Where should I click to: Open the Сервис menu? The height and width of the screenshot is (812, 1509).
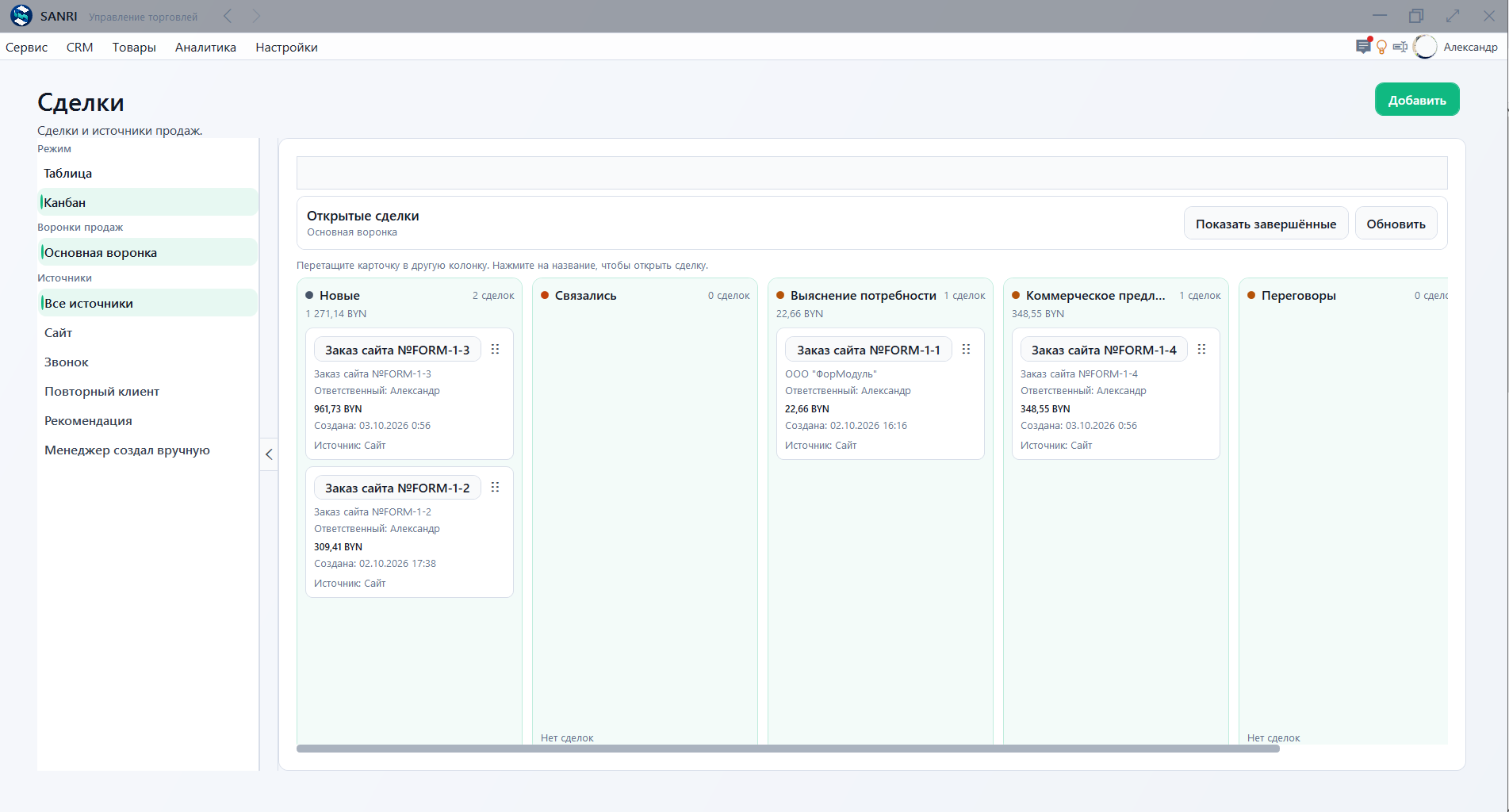(26, 47)
